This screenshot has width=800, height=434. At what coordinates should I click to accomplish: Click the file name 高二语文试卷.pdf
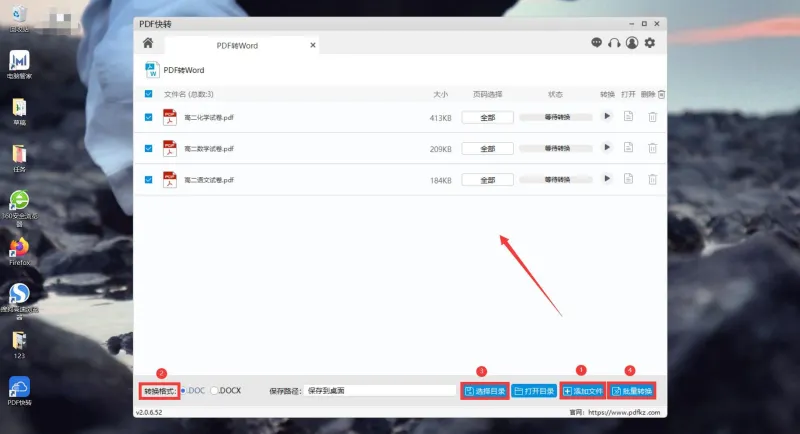pyautogui.click(x=209, y=180)
